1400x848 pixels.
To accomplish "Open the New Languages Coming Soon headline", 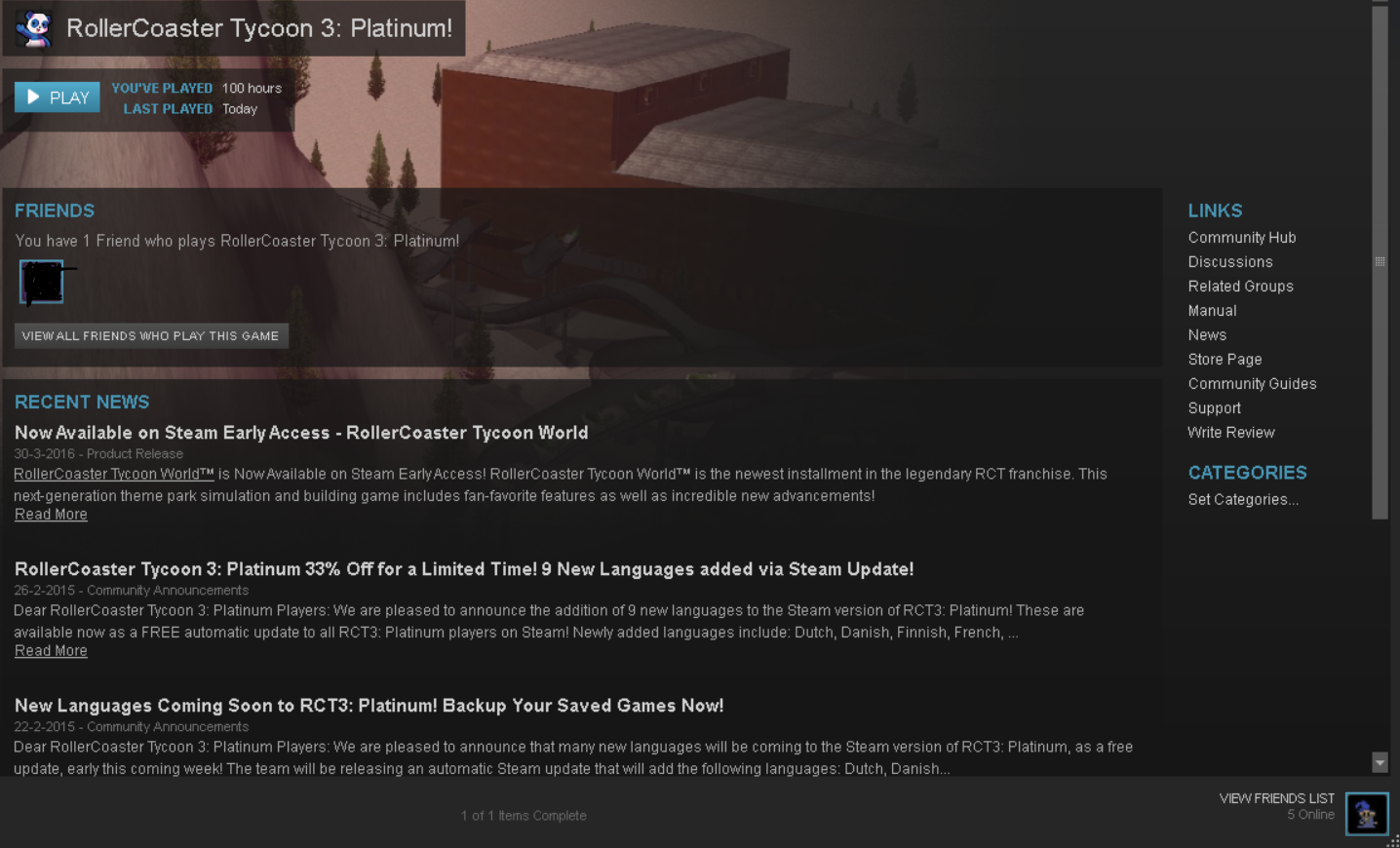I will [x=369, y=706].
